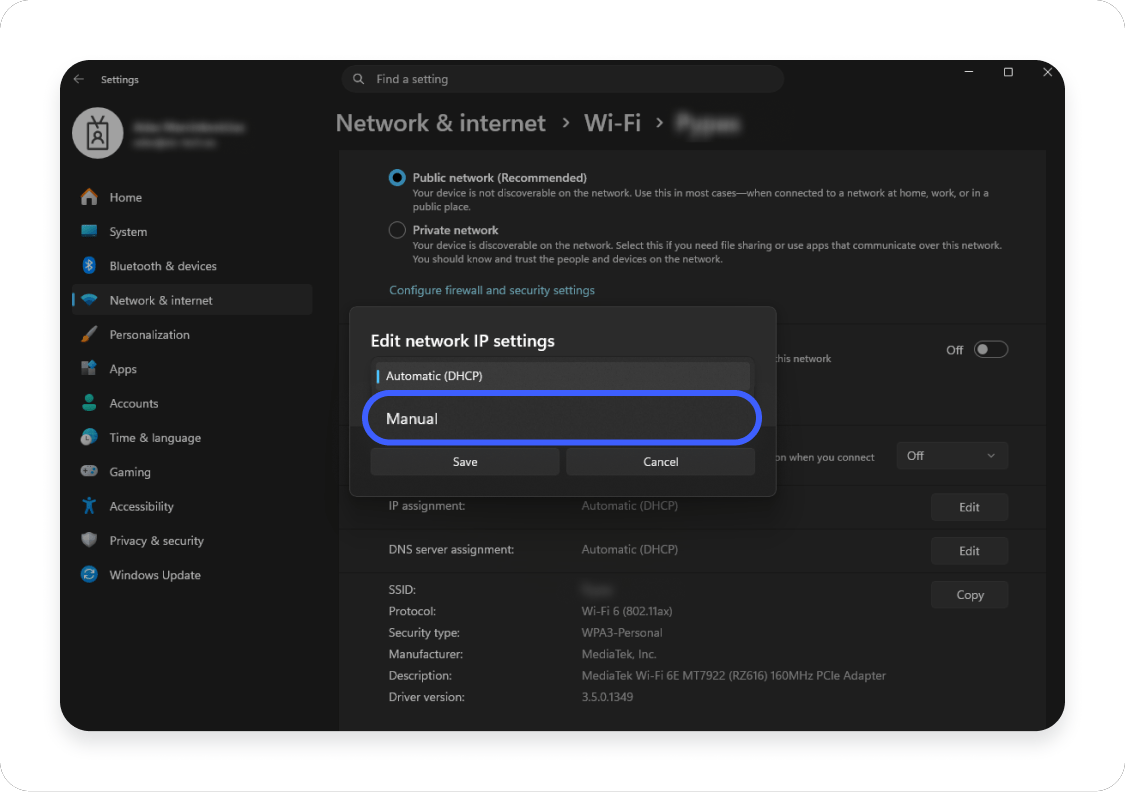Open Apps settings page
This screenshot has width=1125, height=792.
coord(192,368)
